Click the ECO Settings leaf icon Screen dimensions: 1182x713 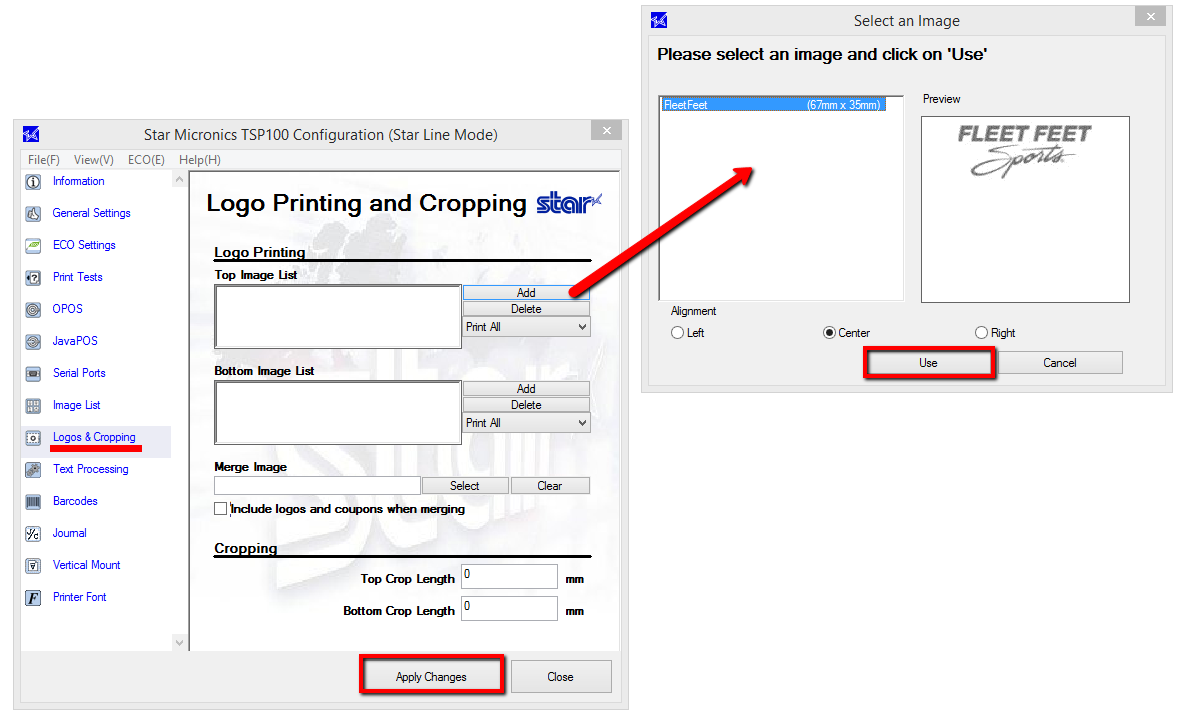33,246
